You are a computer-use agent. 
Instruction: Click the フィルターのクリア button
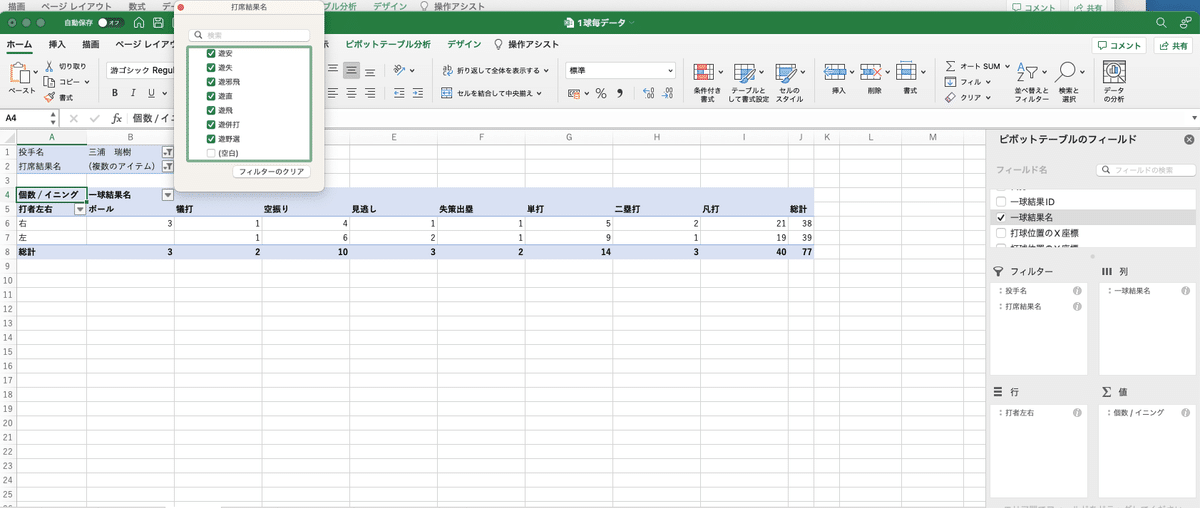[x=271, y=172]
